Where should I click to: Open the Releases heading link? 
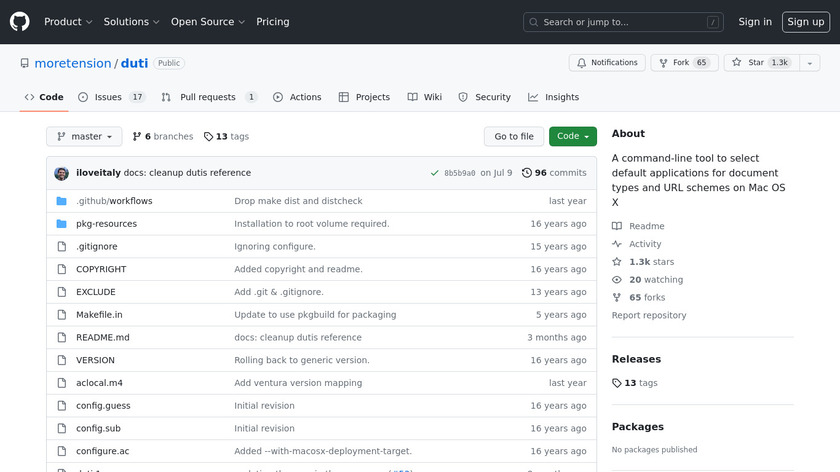636,359
